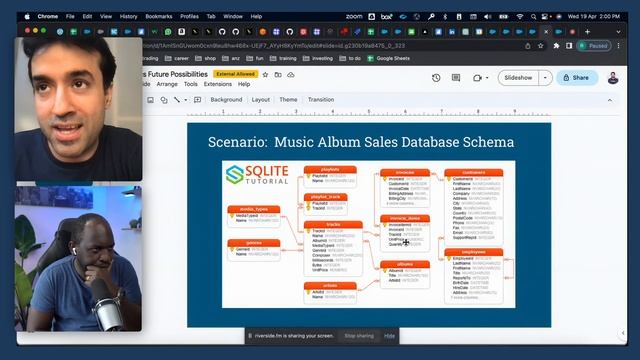Star the presentation title
The height and width of the screenshot is (360, 640).
(265, 75)
